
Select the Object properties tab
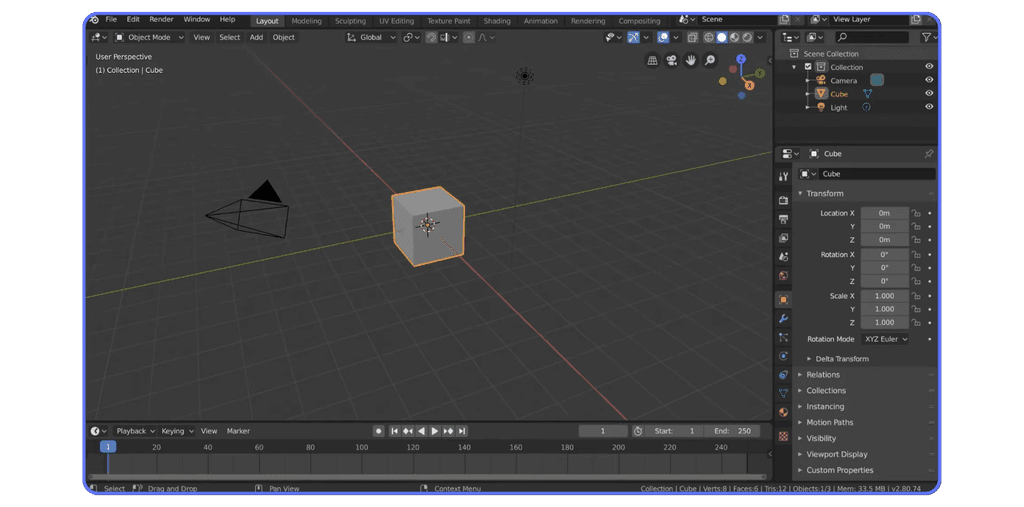(784, 300)
